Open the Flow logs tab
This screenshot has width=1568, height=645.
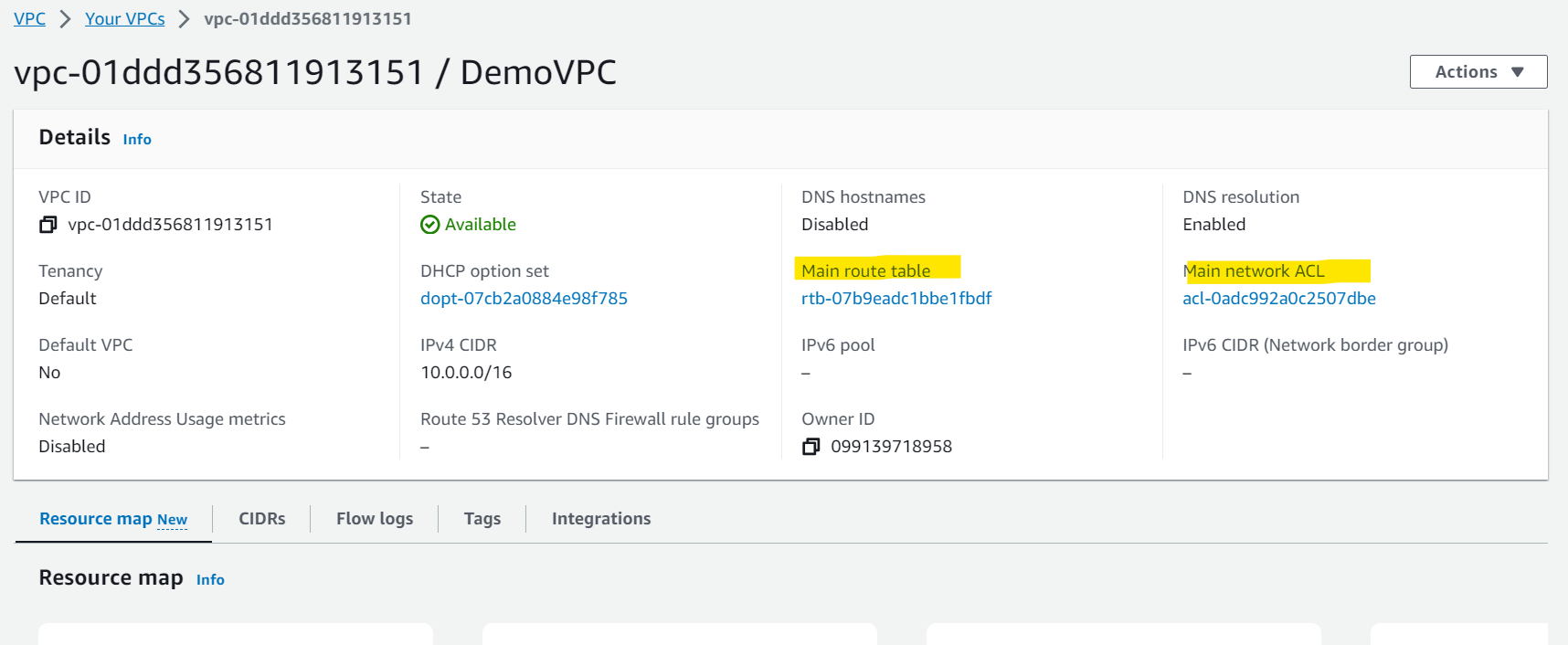point(375,519)
